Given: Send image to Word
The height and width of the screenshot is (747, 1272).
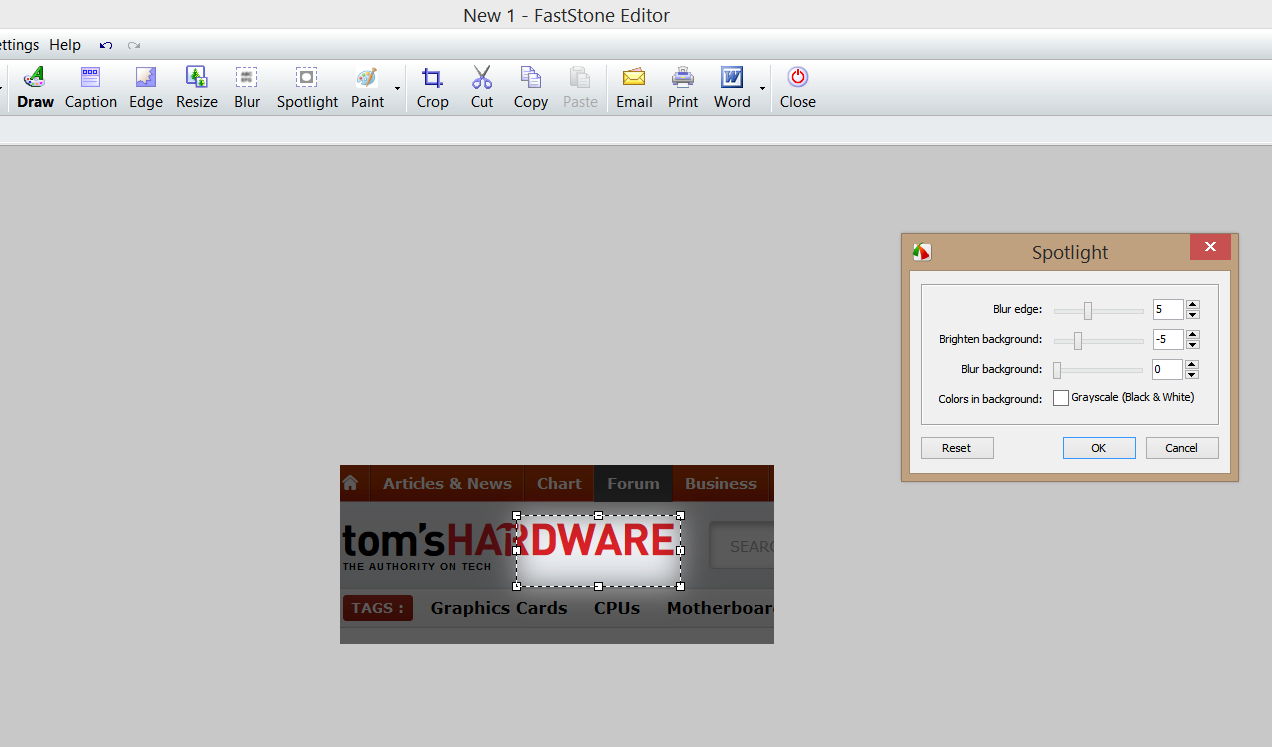Looking at the screenshot, I should pos(732,88).
